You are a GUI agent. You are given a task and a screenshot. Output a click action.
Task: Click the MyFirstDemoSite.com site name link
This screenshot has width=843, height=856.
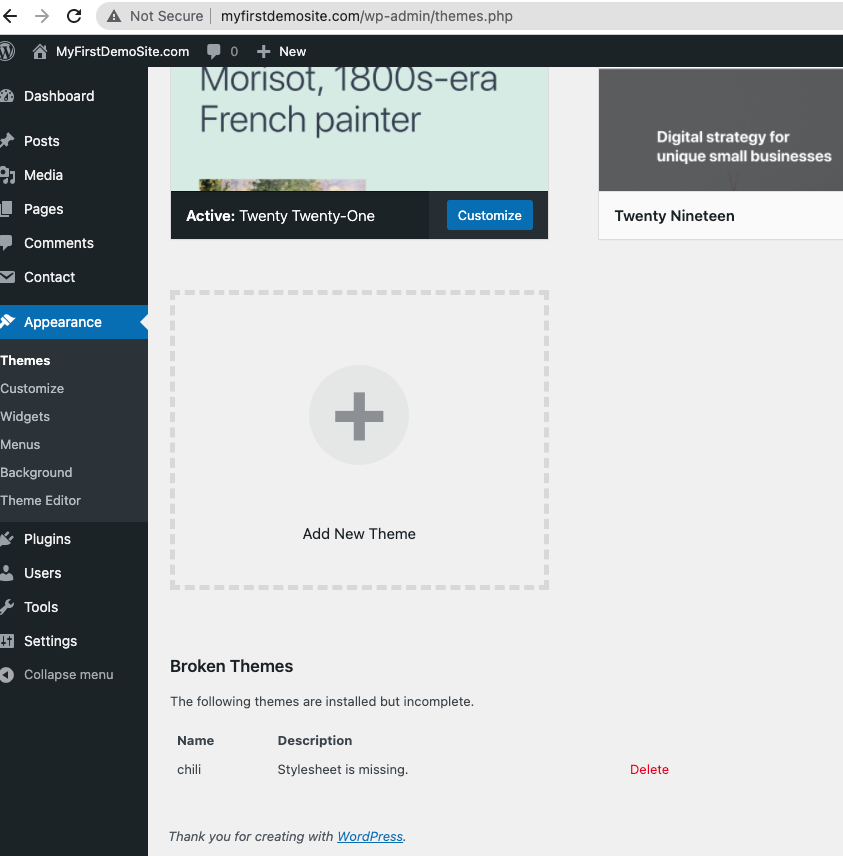click(x=122, y=51)
